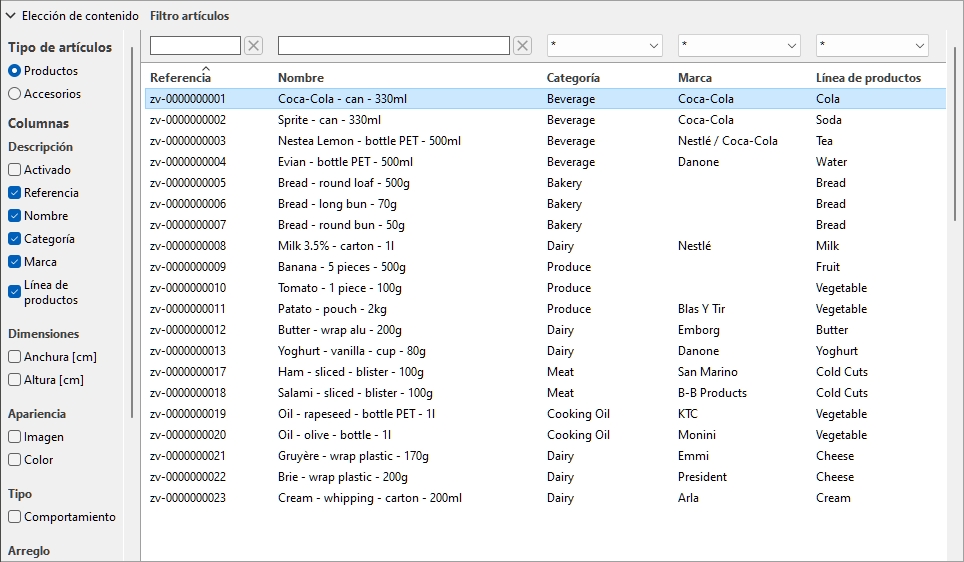Screen dimensions: 964x562
Task: Click the left options panel scrollbar
Action: click(x=132, y=234)
